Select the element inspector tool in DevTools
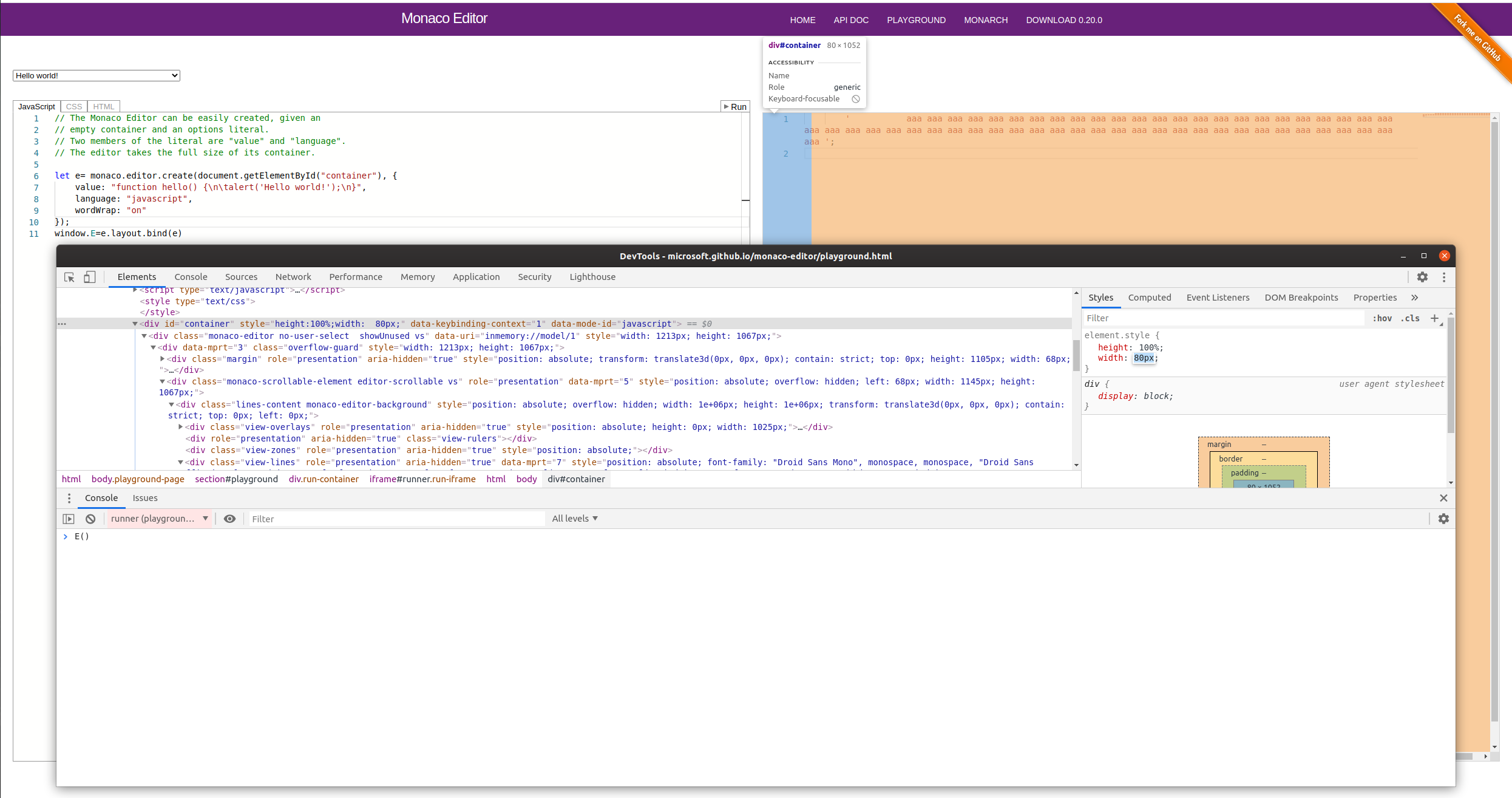The image size is (1512, 798). [x=69, y=277]
